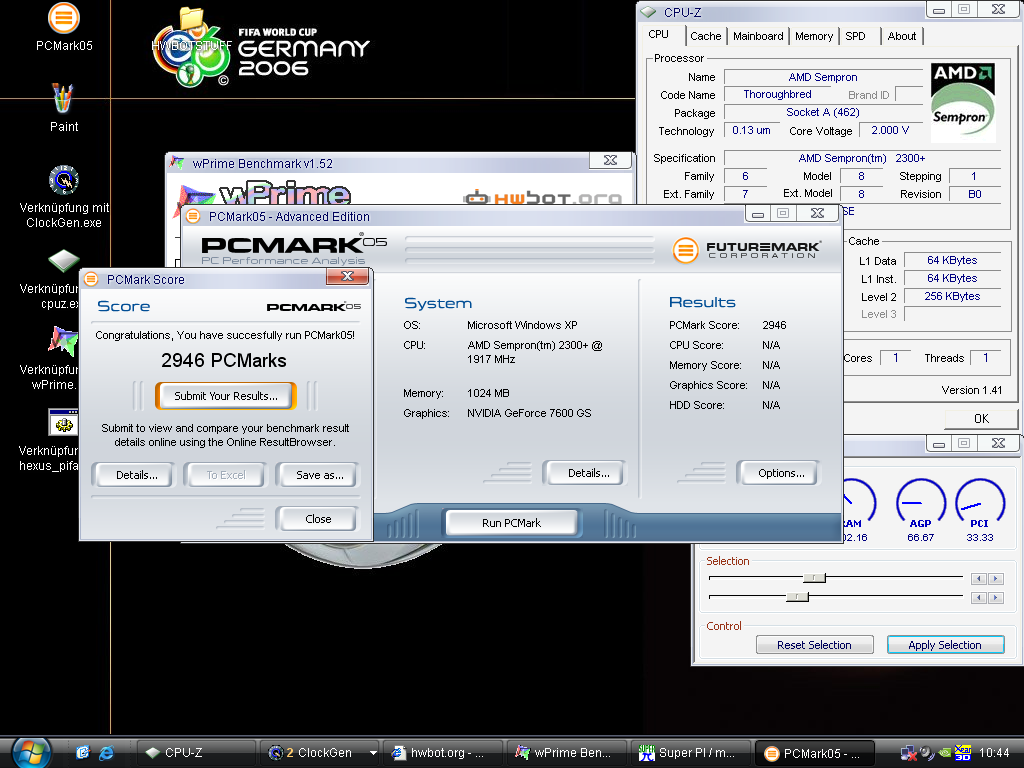The image size is (1024, 768).
Task: Click the hwbot.org logo in wPrime window
Action: click(542, 197)
